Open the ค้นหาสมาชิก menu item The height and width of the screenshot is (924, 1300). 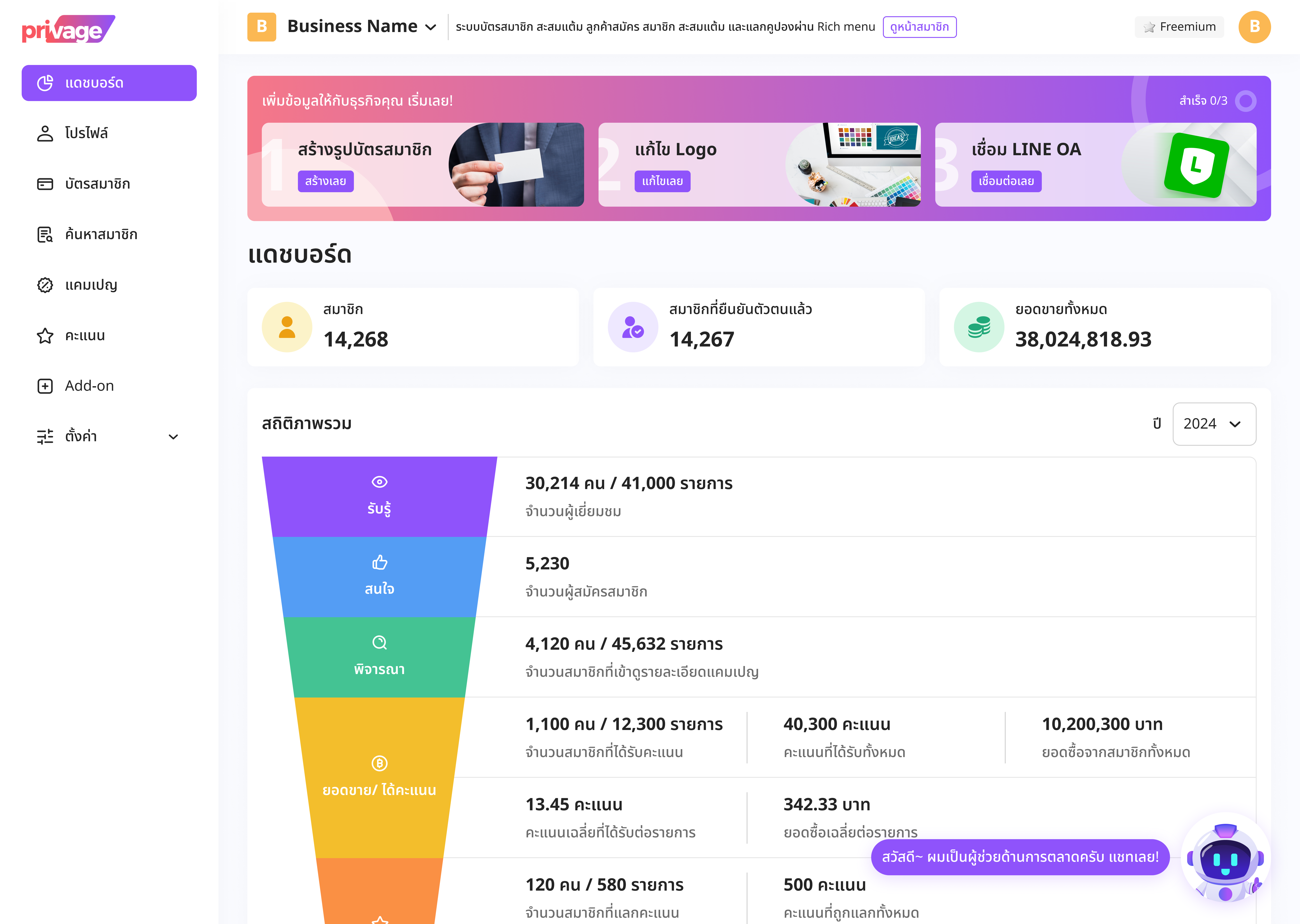click(109, 234)
